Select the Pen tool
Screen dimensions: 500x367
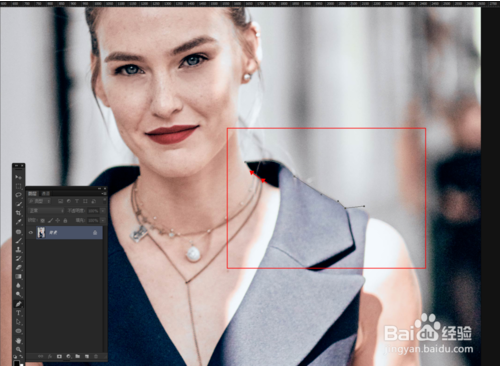[18, 304]
